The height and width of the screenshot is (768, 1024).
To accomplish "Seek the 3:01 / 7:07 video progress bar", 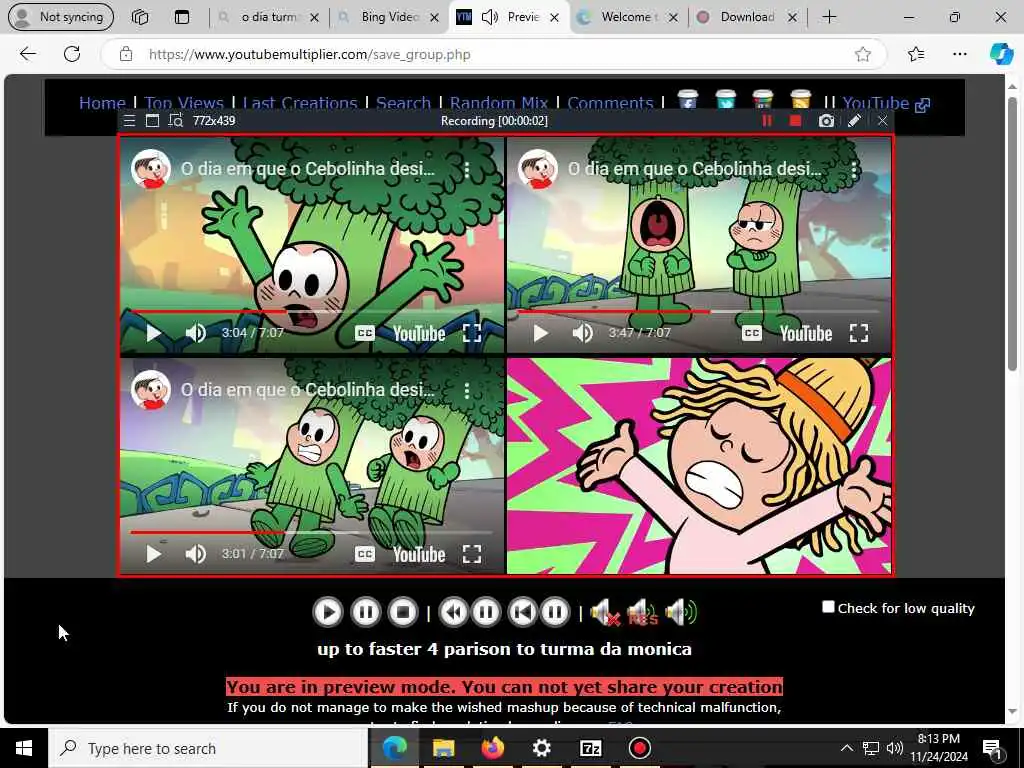I will 312,532.
